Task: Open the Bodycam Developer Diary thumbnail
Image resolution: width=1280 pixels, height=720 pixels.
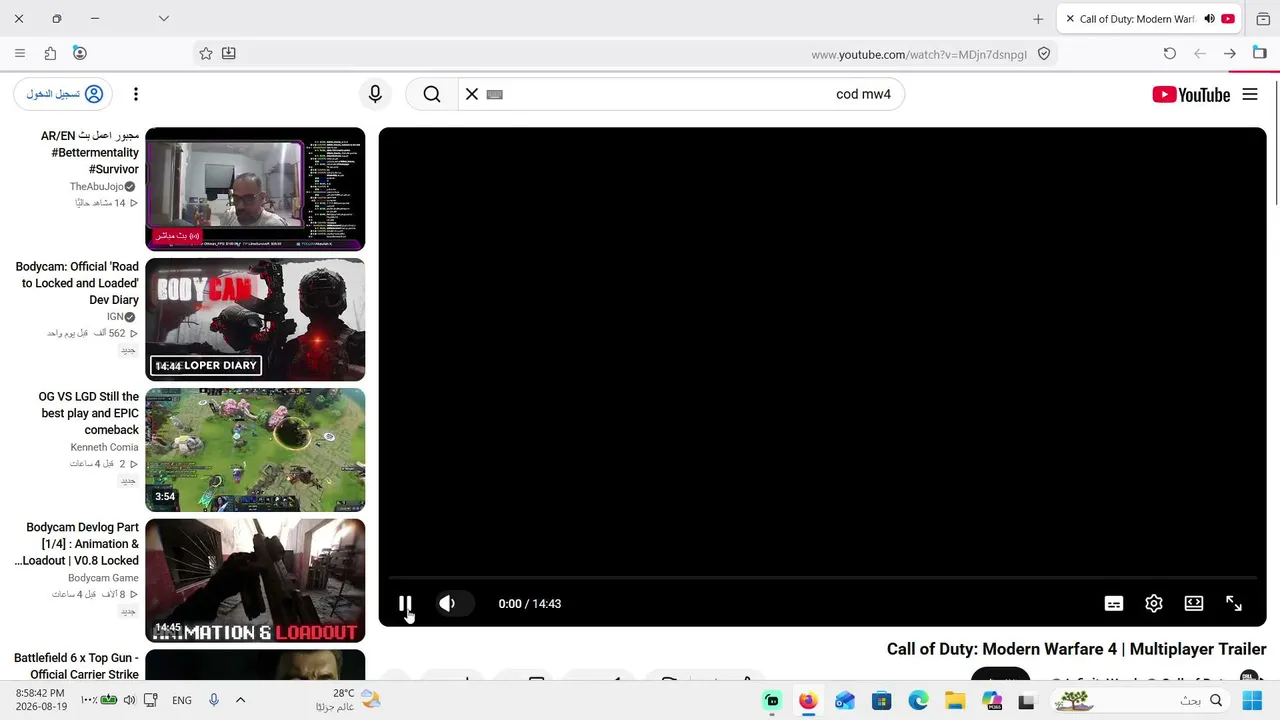Action: (x=255, y=320)
